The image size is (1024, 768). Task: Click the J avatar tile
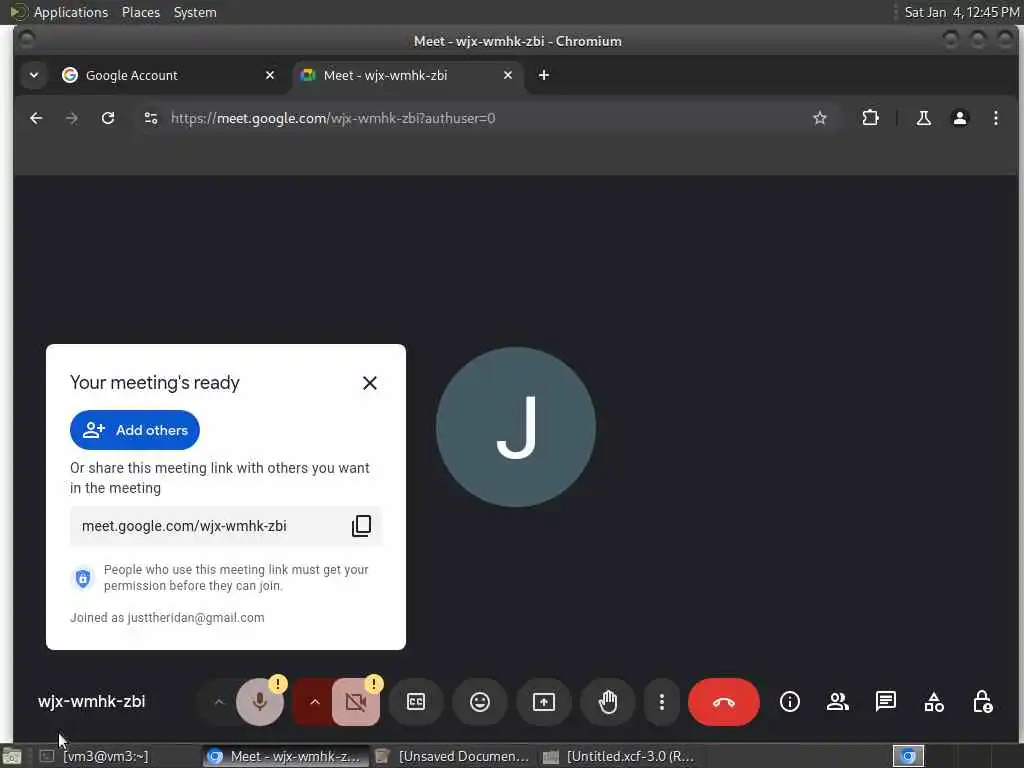[x=516, y=427]
